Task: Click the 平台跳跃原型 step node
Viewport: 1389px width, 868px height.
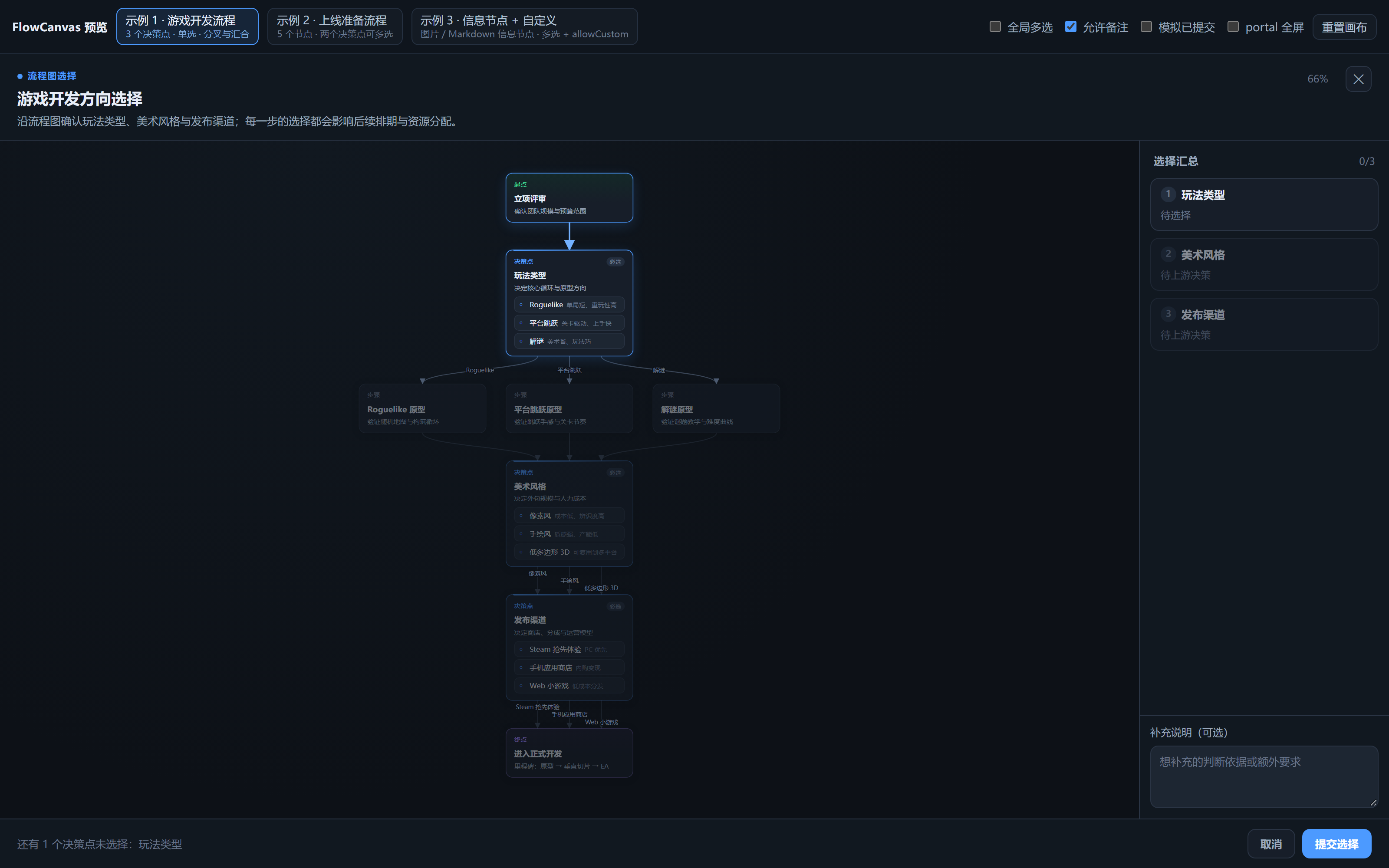Action: pos(569,408)
